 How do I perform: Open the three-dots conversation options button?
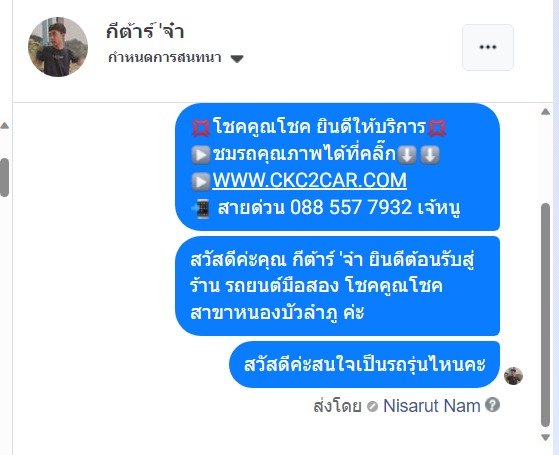point(488,47)
